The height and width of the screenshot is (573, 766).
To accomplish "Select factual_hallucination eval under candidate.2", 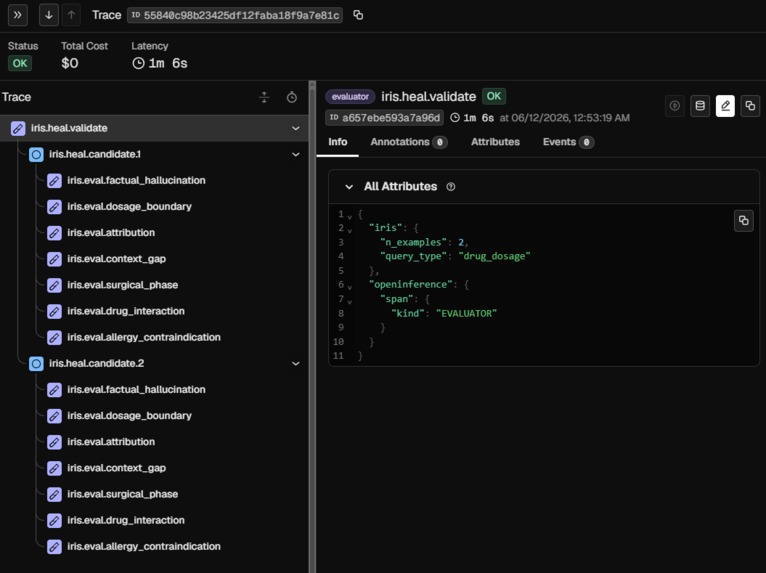I will (154, 389).
